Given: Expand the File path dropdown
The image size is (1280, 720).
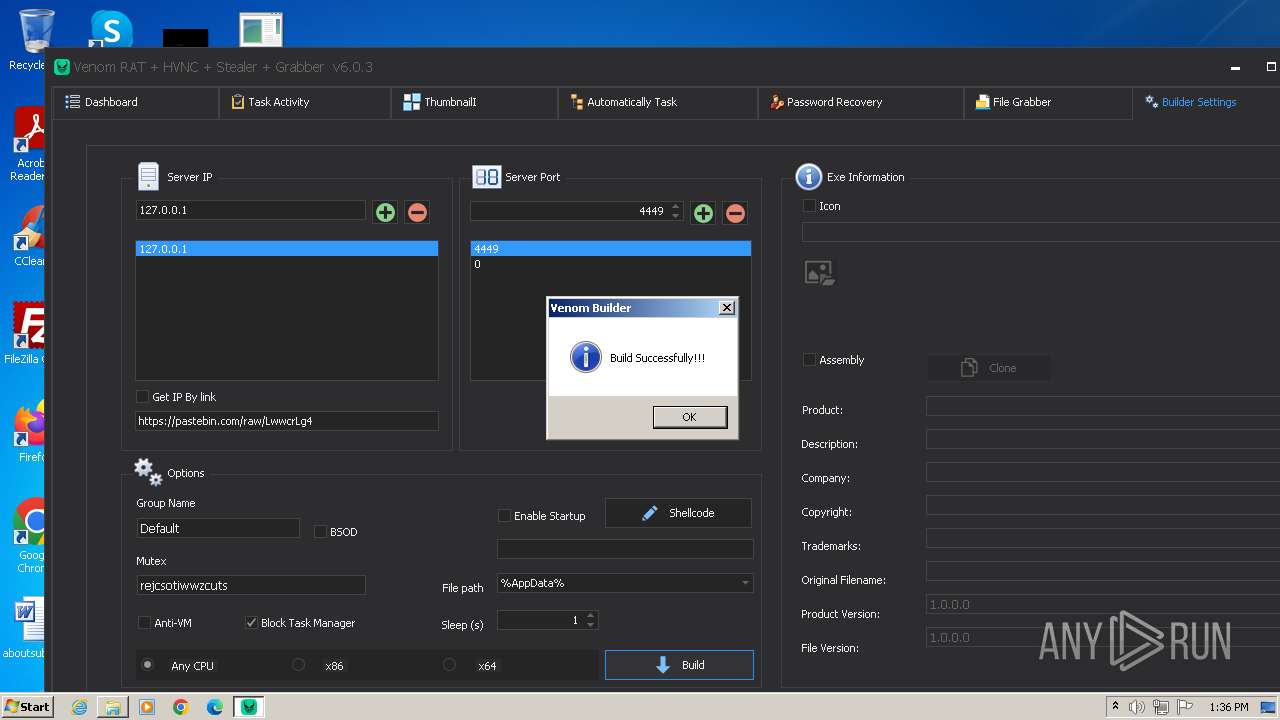Looking at the screenshot, I should coord(745,583).
